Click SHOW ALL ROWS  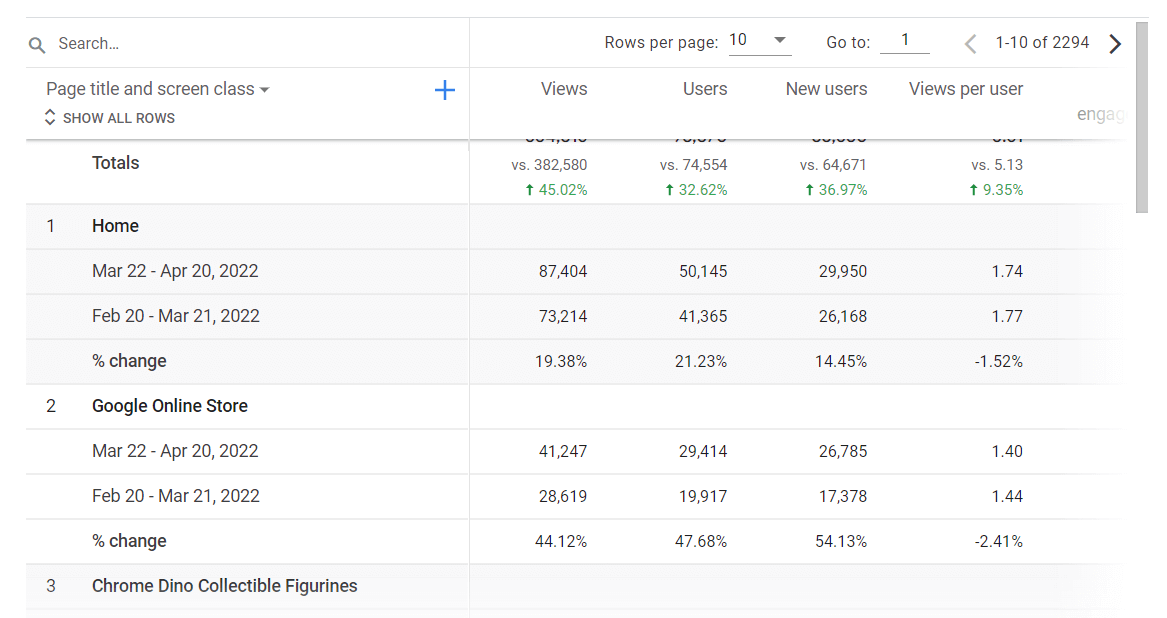pyautogui.click(x=118, y=117)
